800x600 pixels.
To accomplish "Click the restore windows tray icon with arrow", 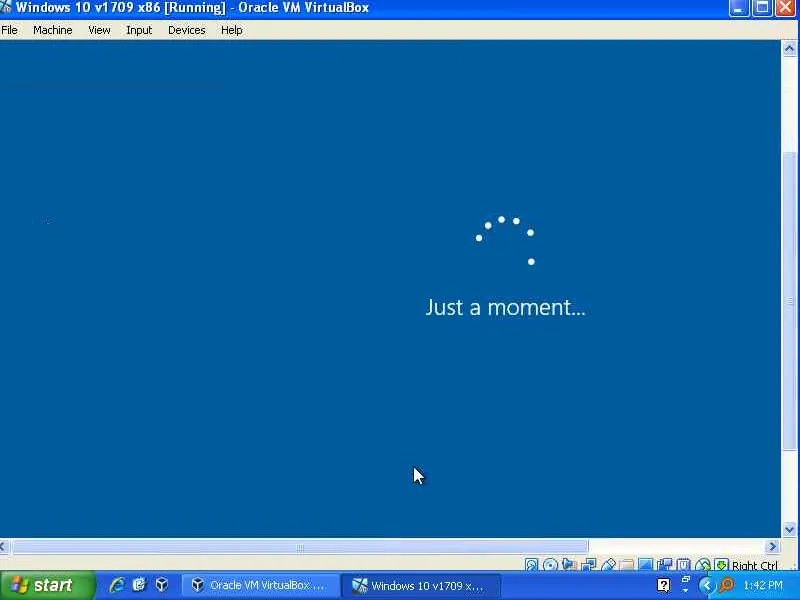I will pos(685,584).
